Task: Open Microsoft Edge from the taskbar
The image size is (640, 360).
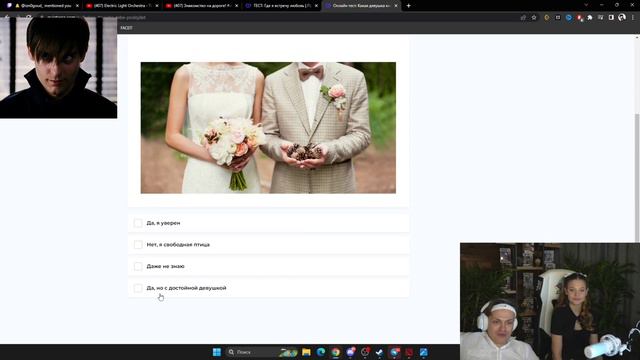Action: click(321, 352)
